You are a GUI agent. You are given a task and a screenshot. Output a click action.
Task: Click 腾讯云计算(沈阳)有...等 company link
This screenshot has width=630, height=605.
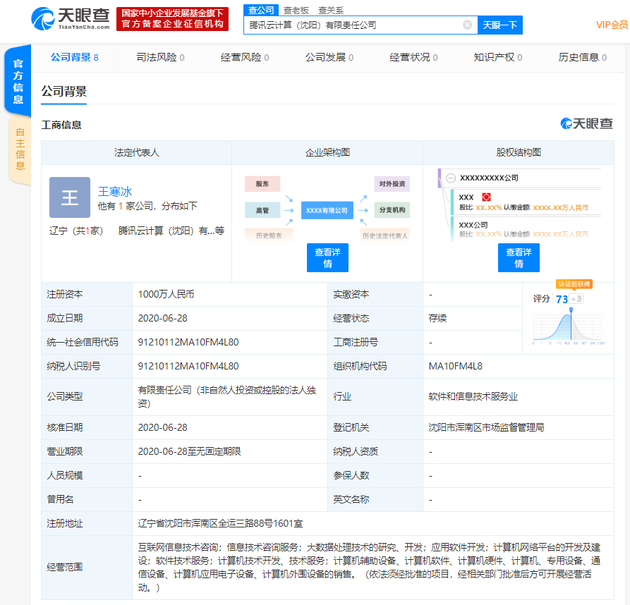[x=171, y=231]
